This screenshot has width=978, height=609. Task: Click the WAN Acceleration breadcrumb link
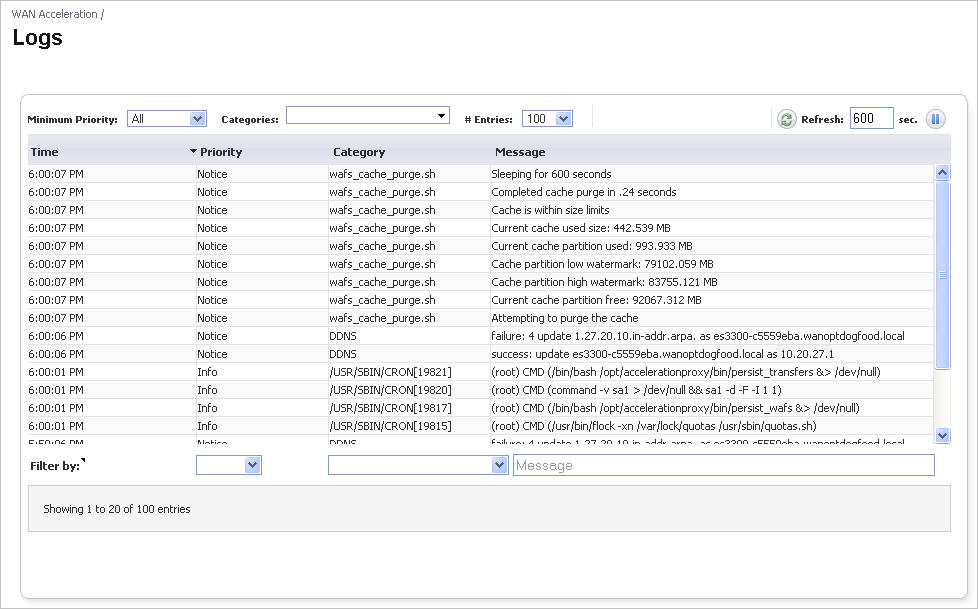[x=55, y=14]
